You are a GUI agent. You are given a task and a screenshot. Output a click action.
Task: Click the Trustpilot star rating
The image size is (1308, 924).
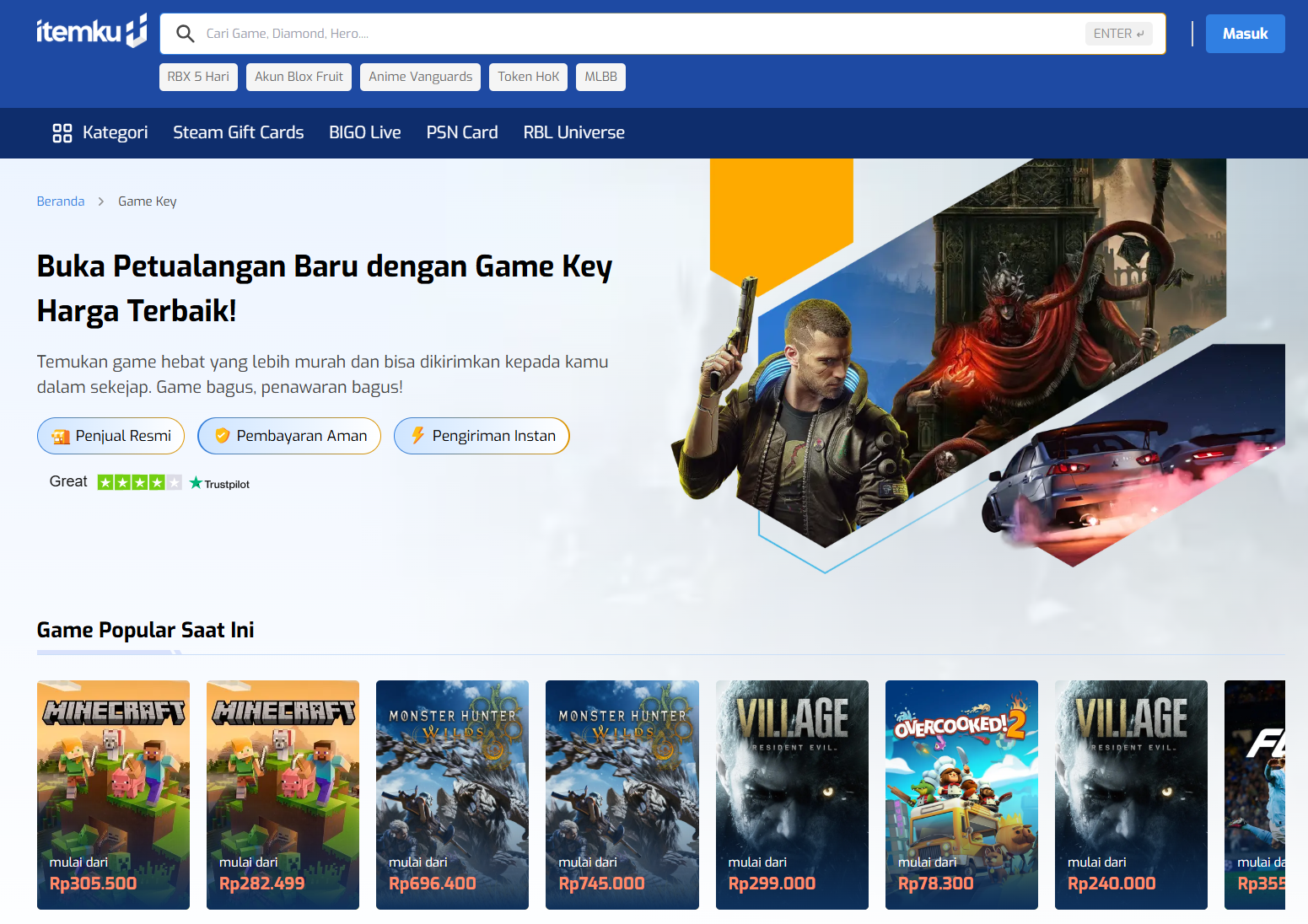point(139,482)
